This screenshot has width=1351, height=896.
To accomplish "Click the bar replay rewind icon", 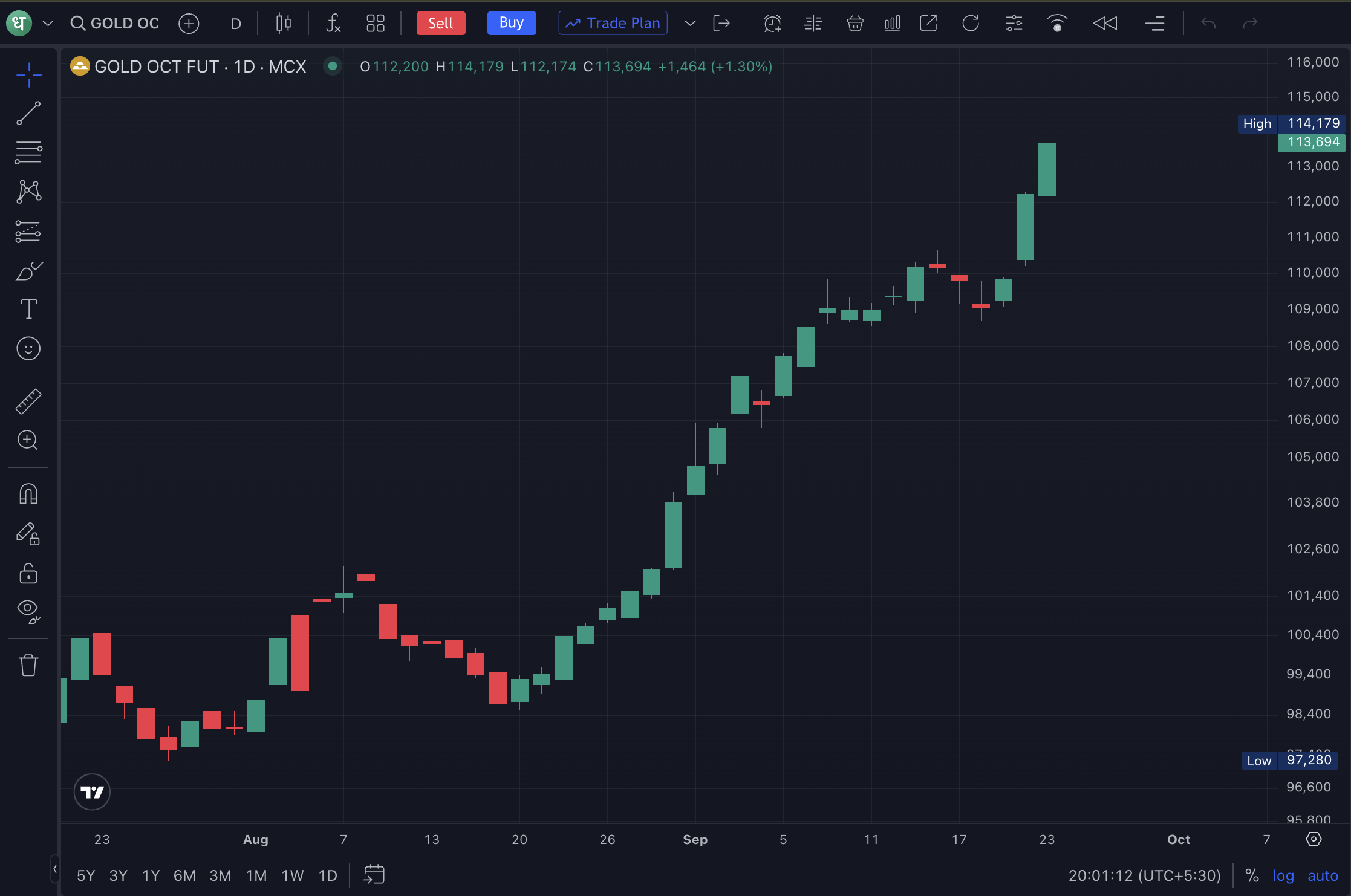I will [1105, 24].
